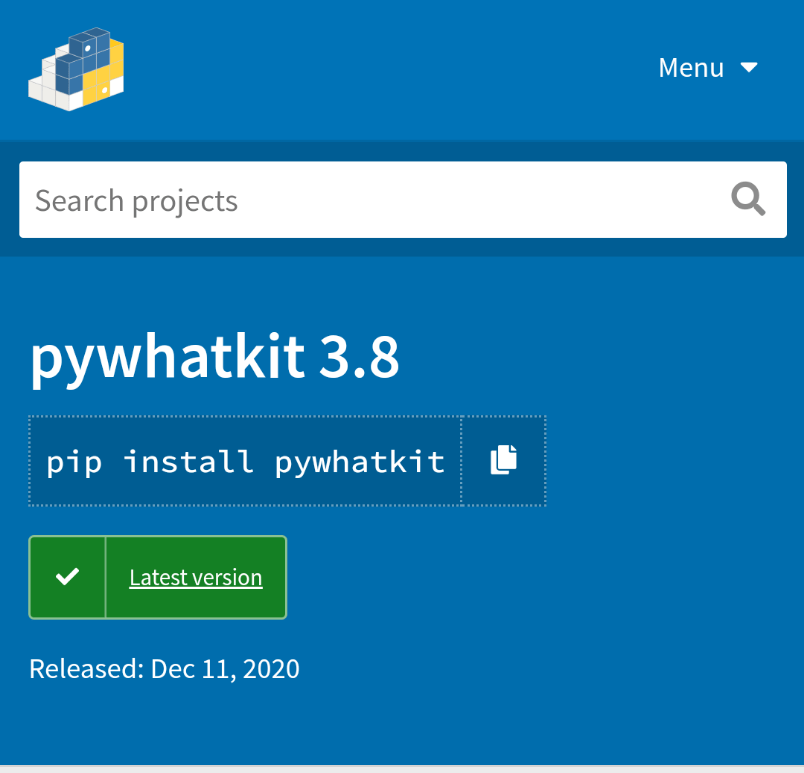This screenshot has height=773, width=804.
Task: Follow the Latest version link
Action: pyautogui.click(x=196, y=577)
